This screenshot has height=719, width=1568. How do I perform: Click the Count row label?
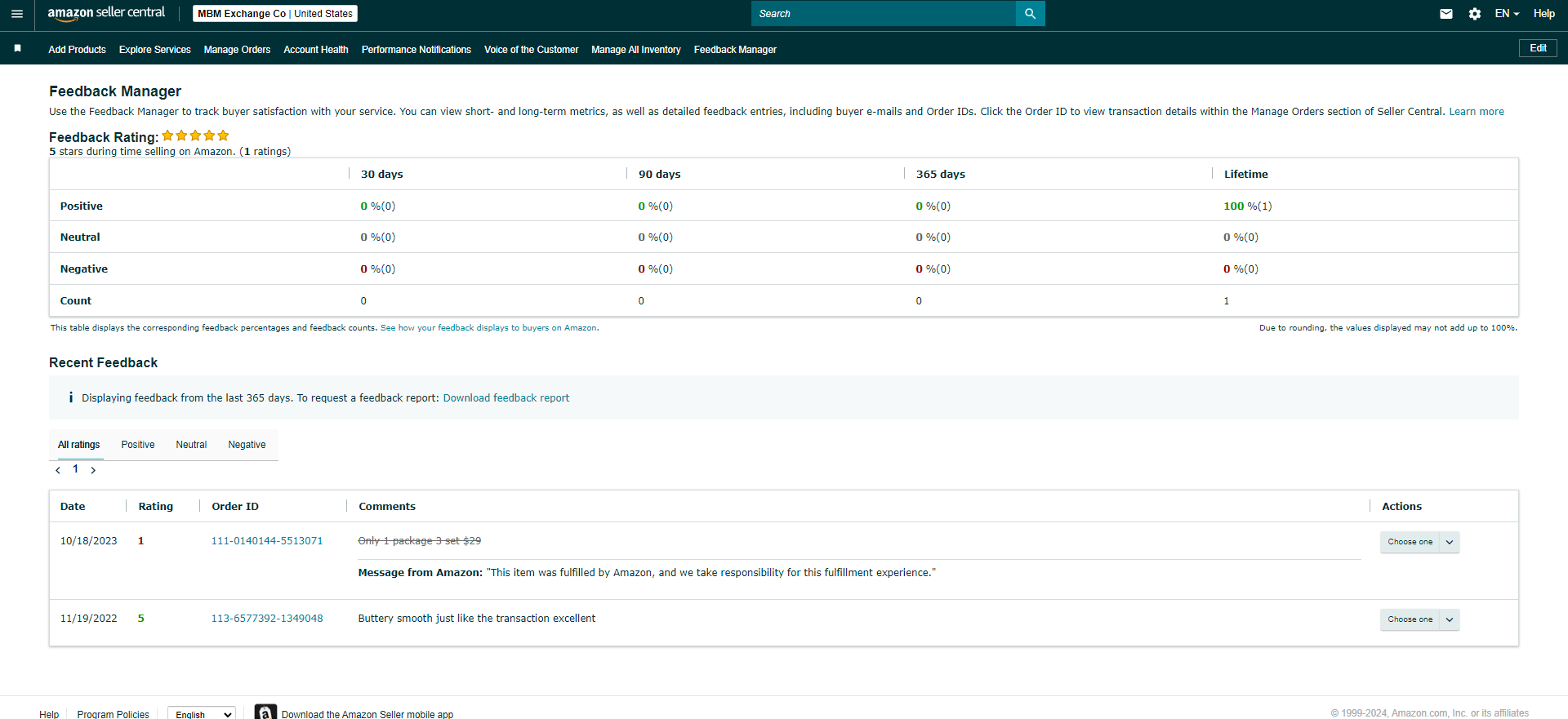pos(76,301)
